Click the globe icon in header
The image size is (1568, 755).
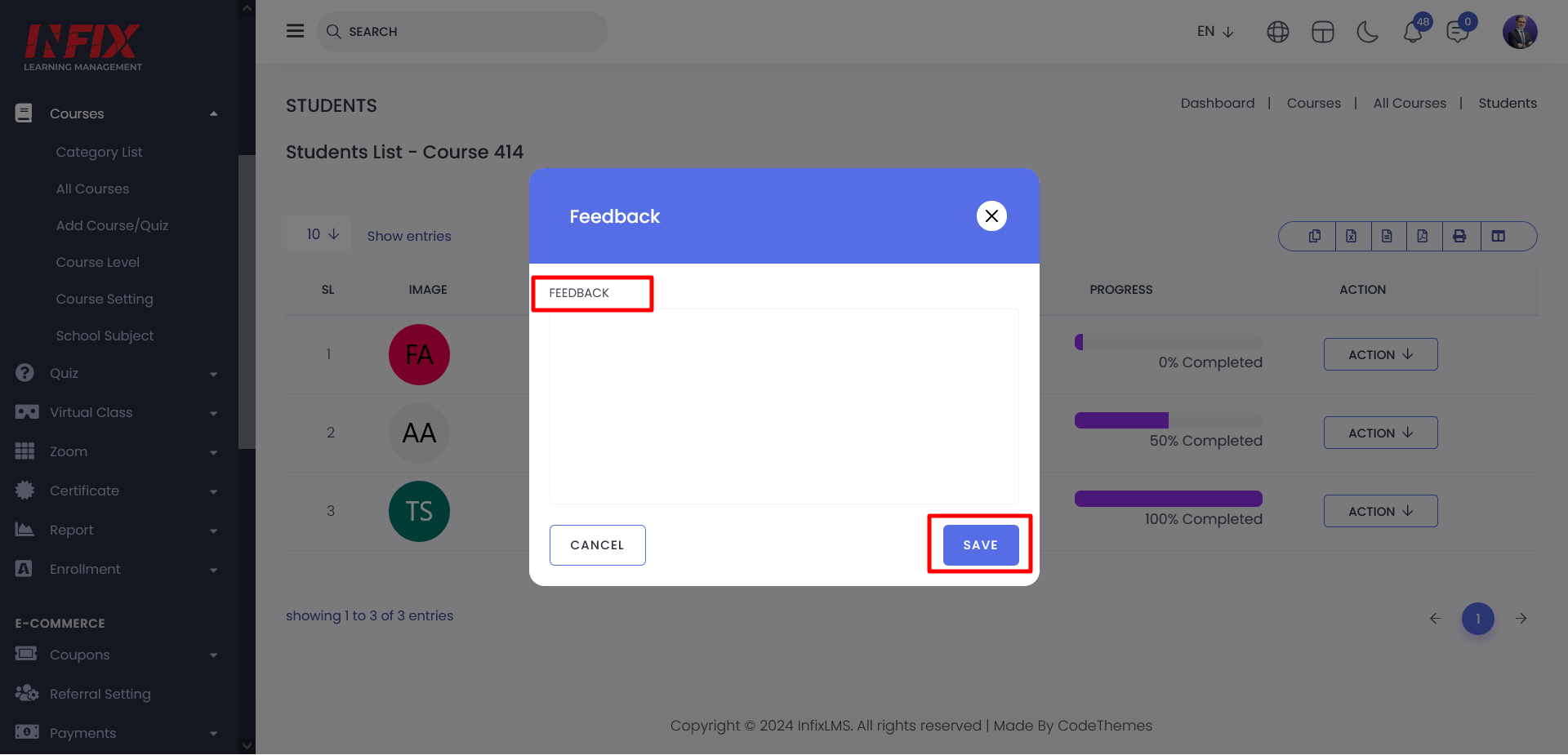tap(1277, 33)
